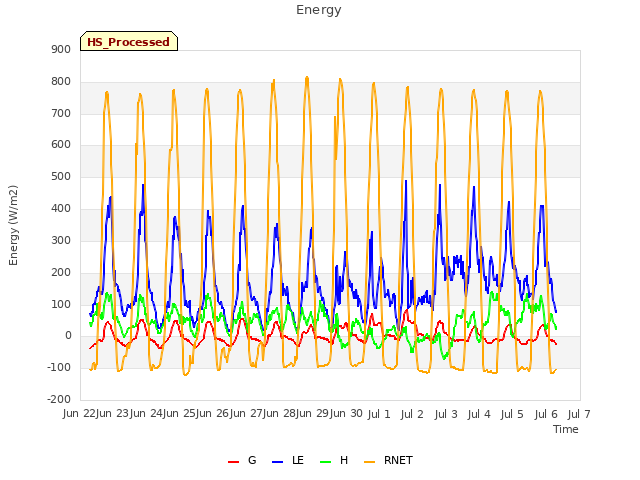This screenshot has width=640, height=480.
Task: Click the Jul 2 x-axis date label
Action: [412, 414]
